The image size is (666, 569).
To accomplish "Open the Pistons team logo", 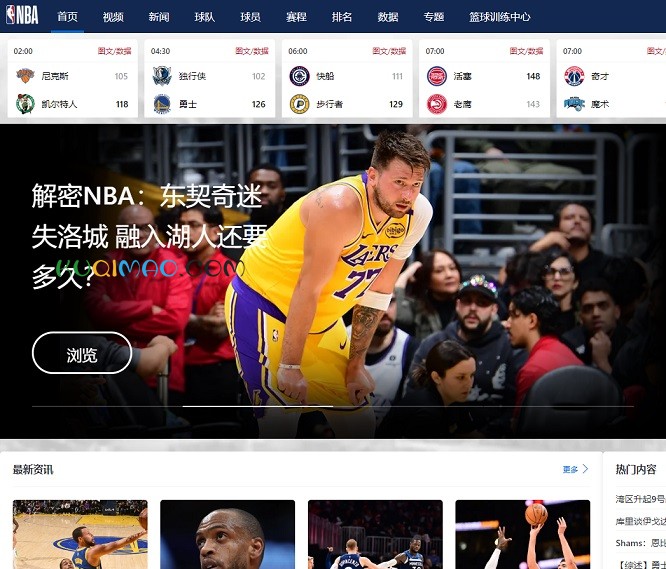I will (437, 76).
